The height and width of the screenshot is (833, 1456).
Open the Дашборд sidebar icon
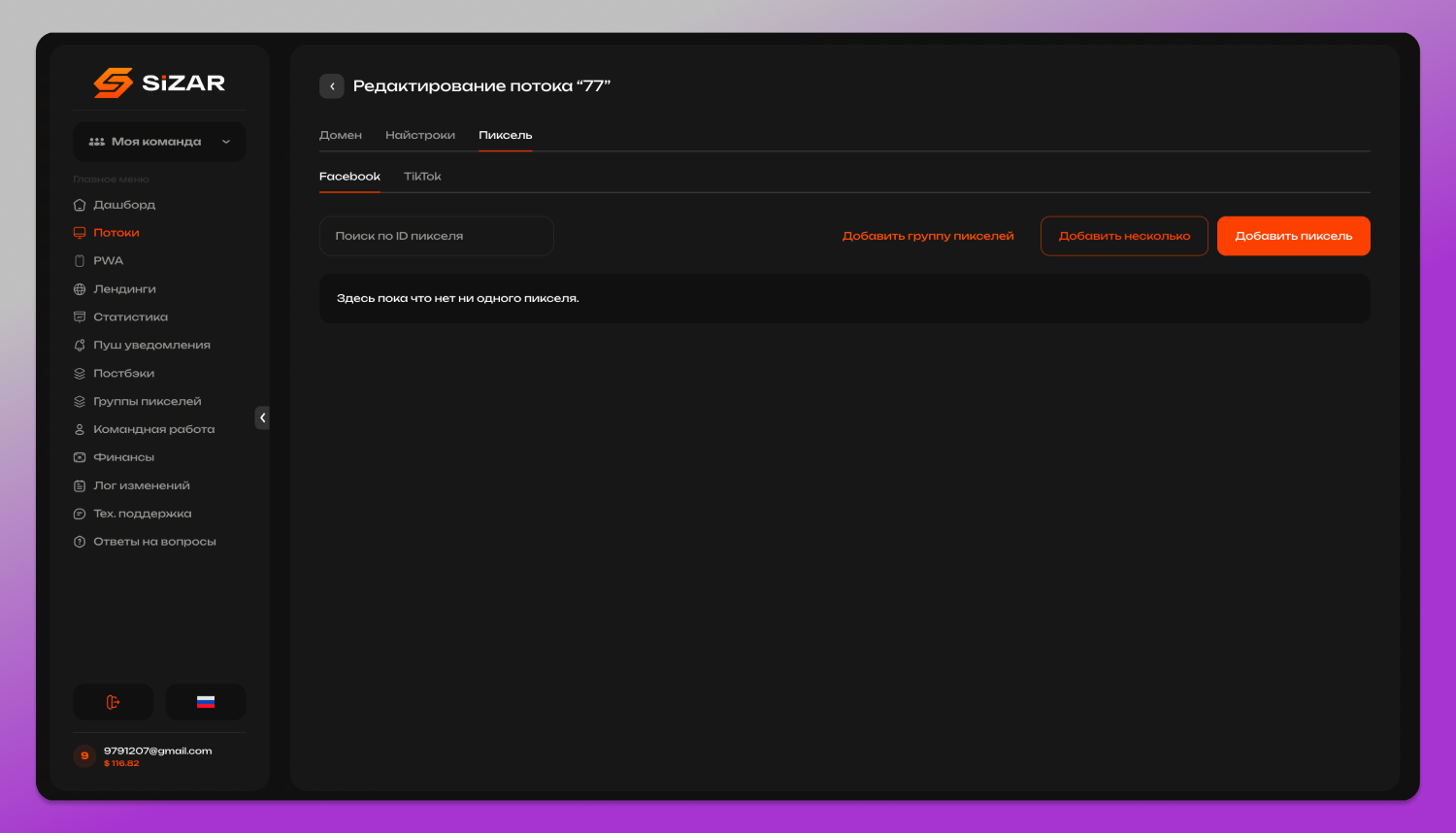pyautogui.click(x=80, y=205)
